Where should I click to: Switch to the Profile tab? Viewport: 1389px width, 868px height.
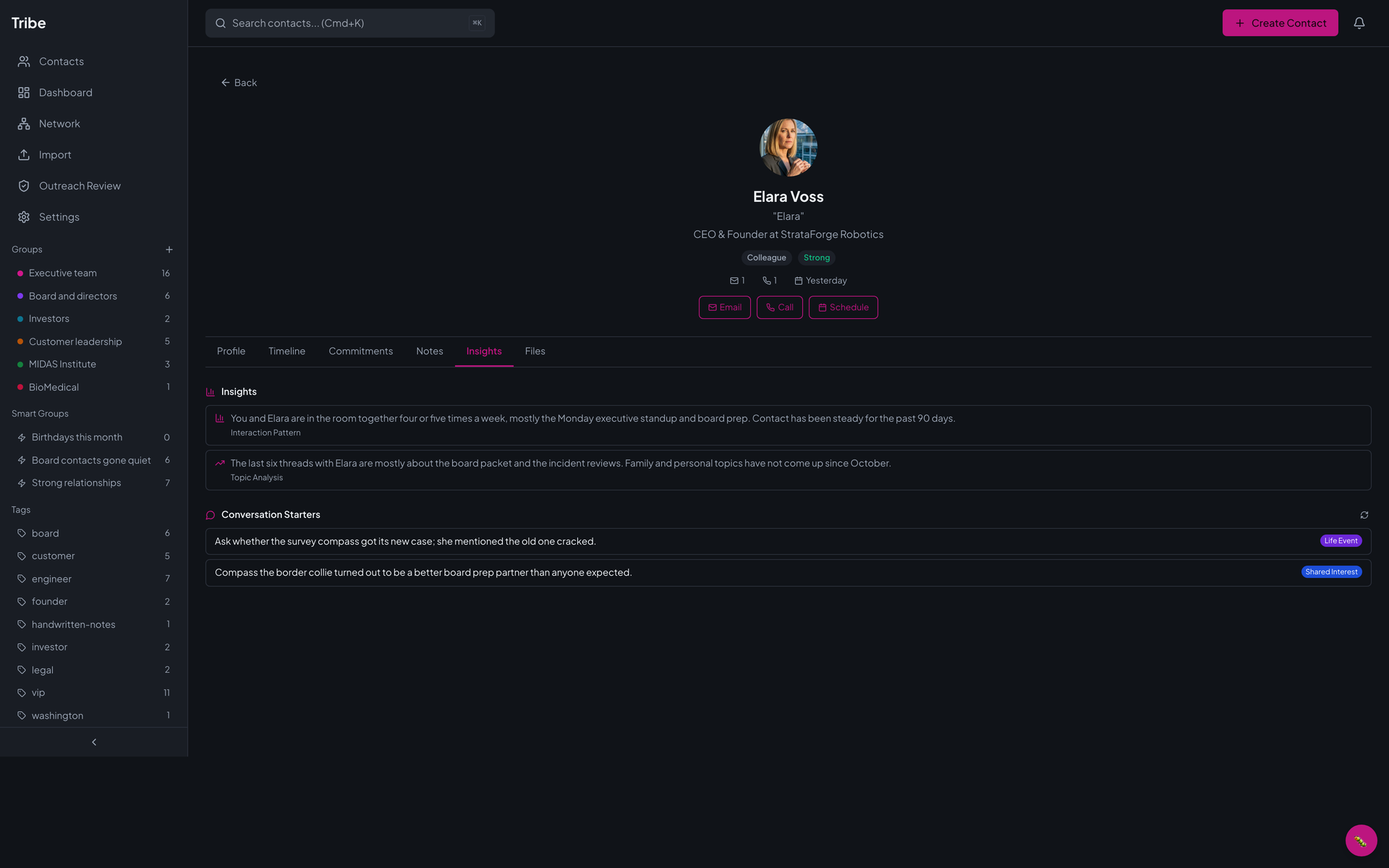click(x=231, y=352)
